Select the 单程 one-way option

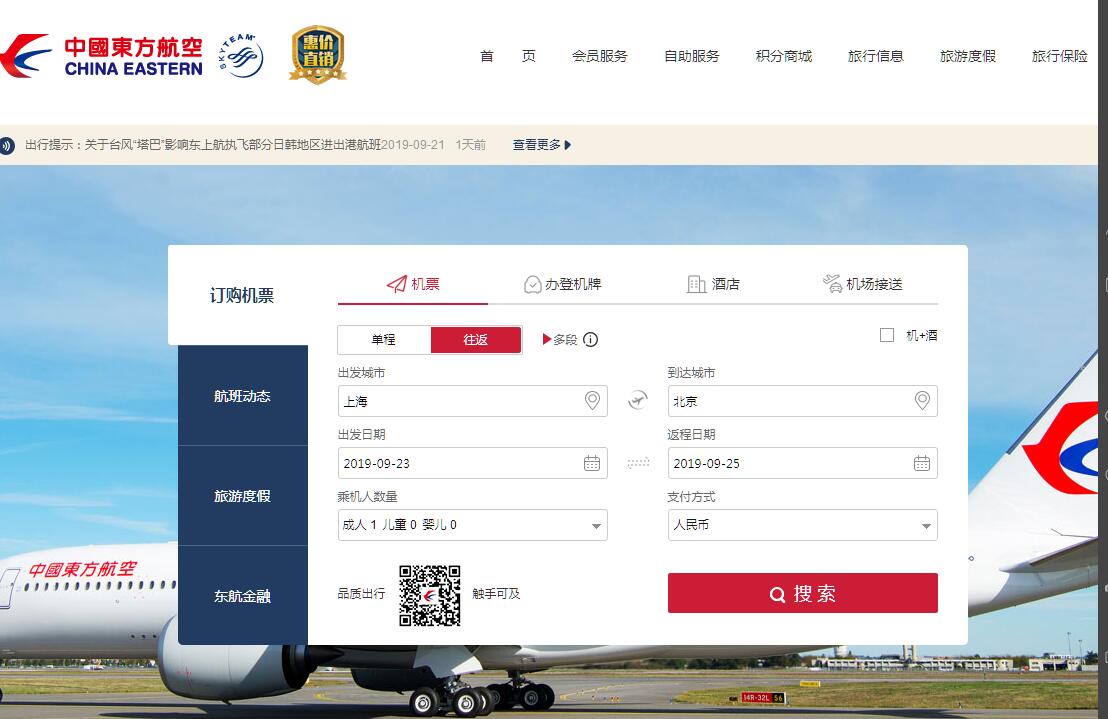(384, 340)
